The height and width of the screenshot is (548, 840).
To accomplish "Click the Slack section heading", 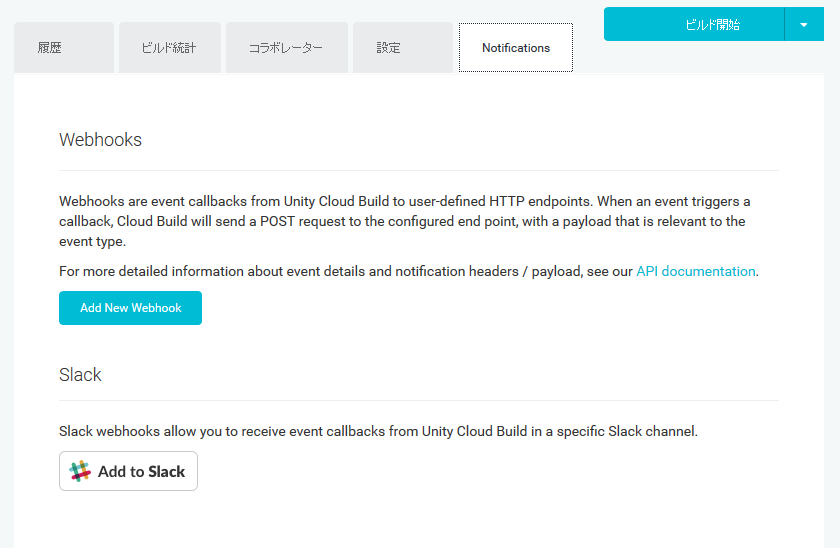I will [x=80, y=375].
